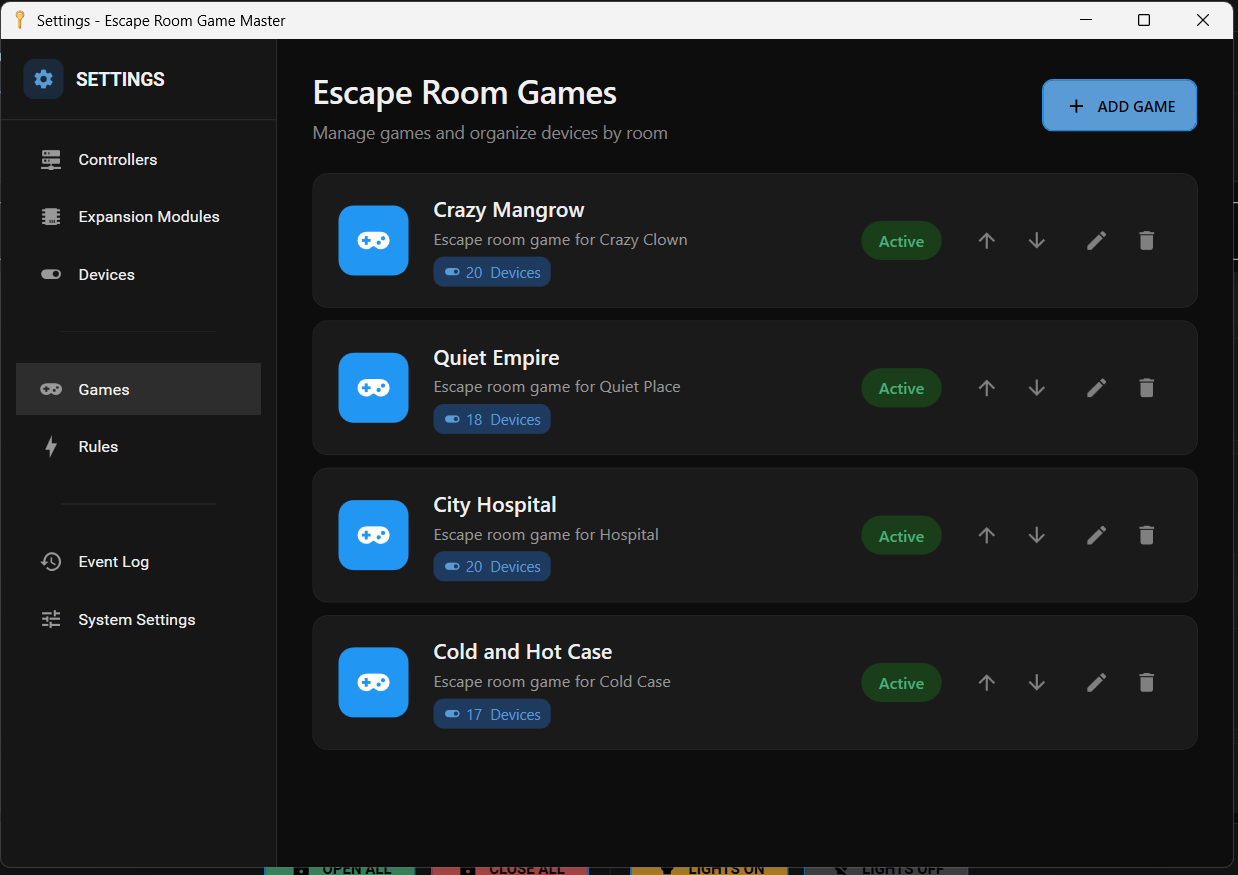Image resolution: width=1238 pixels, height=875 pixels.
Task: Click the 20 Devices badge under City Hospital
Action: [x=492, y=567]
